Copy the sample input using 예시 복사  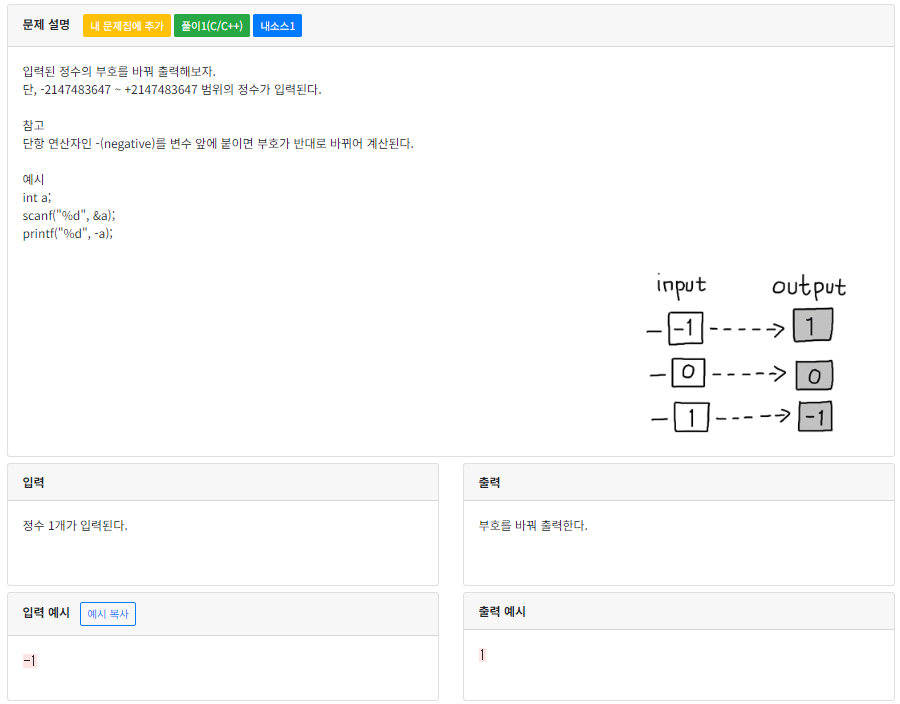[x=107, y=614]
